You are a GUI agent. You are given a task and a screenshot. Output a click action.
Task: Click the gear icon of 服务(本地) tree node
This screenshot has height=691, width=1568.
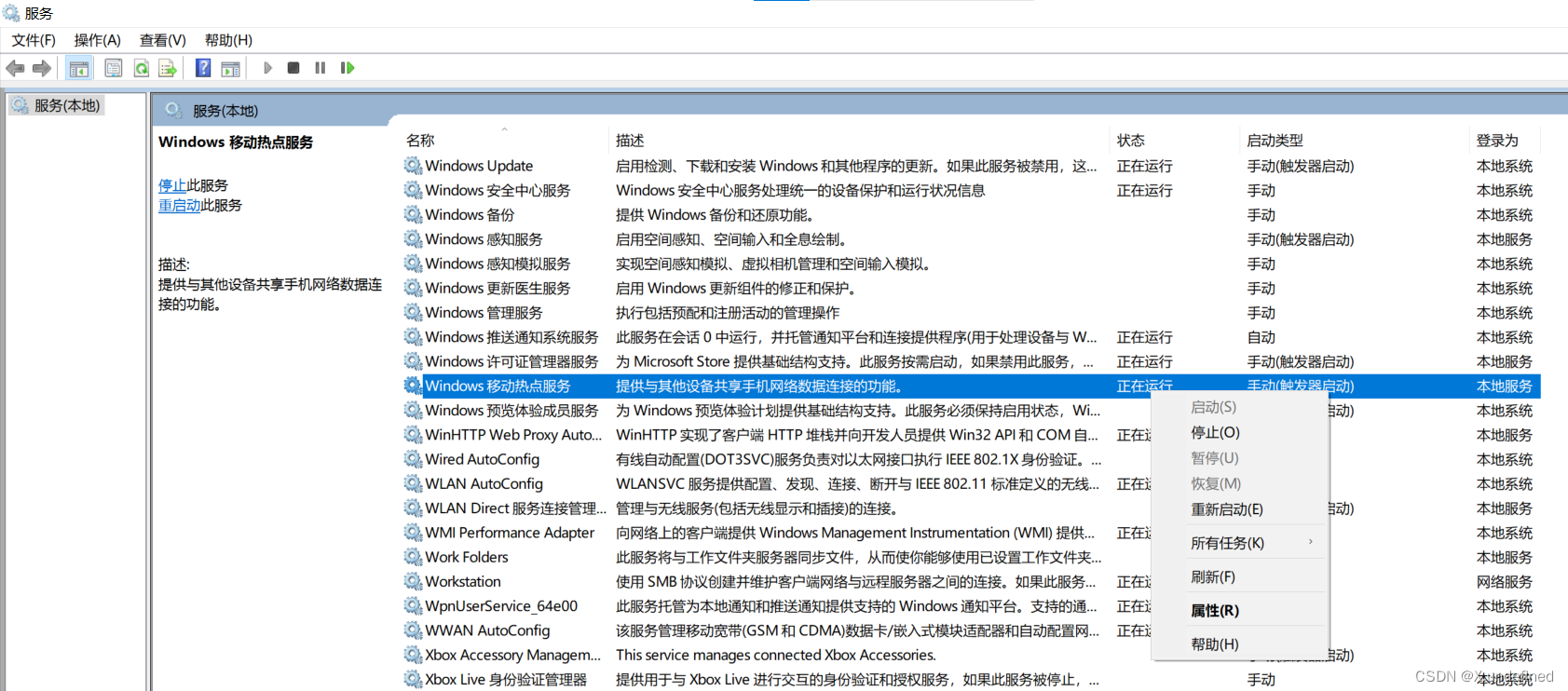(x=20, y=105)
